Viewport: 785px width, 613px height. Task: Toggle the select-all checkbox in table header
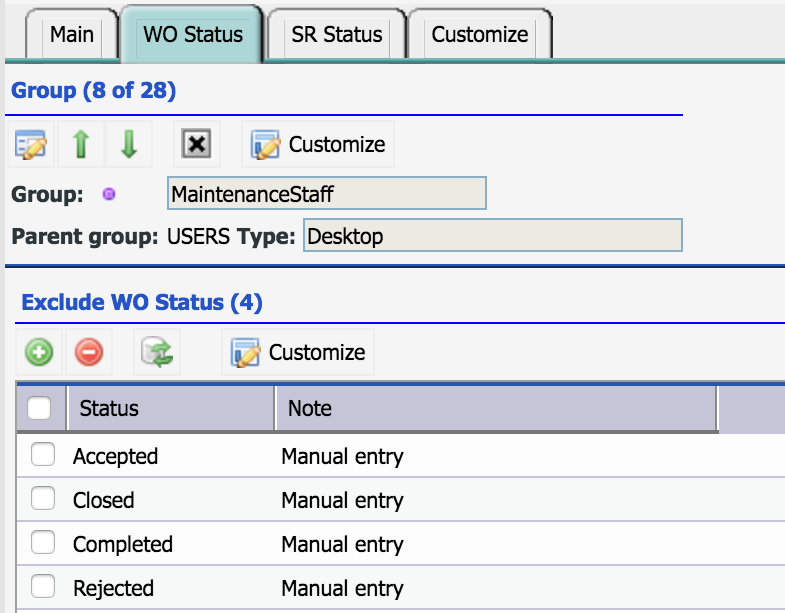(39, 408)
